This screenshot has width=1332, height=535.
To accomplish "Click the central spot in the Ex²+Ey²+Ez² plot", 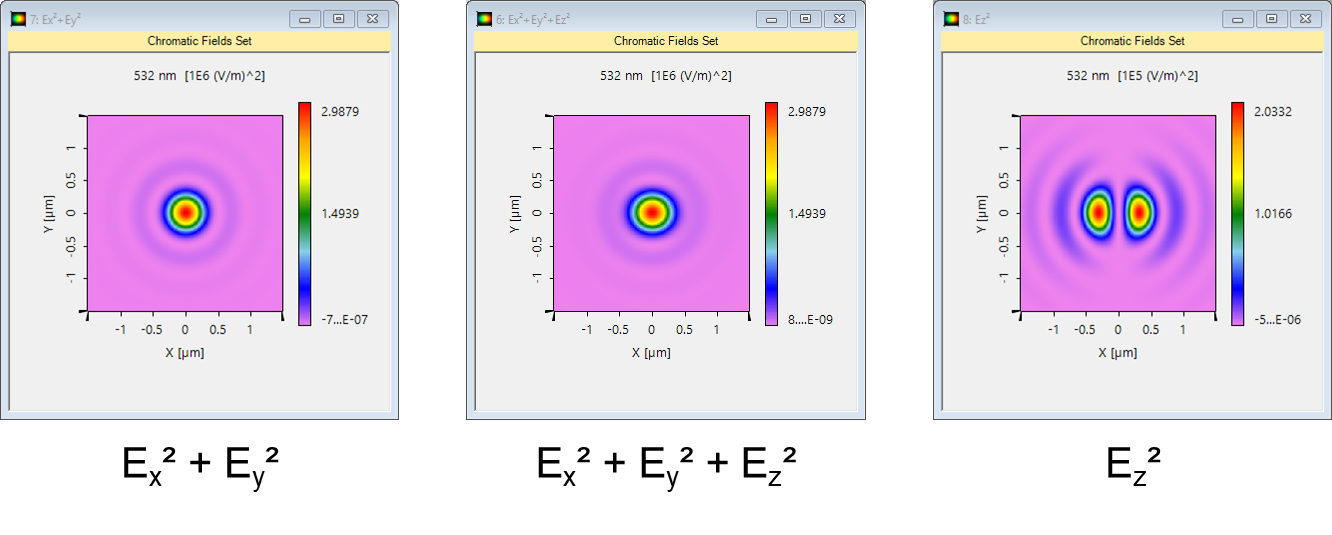I will [x=651, y=212].
